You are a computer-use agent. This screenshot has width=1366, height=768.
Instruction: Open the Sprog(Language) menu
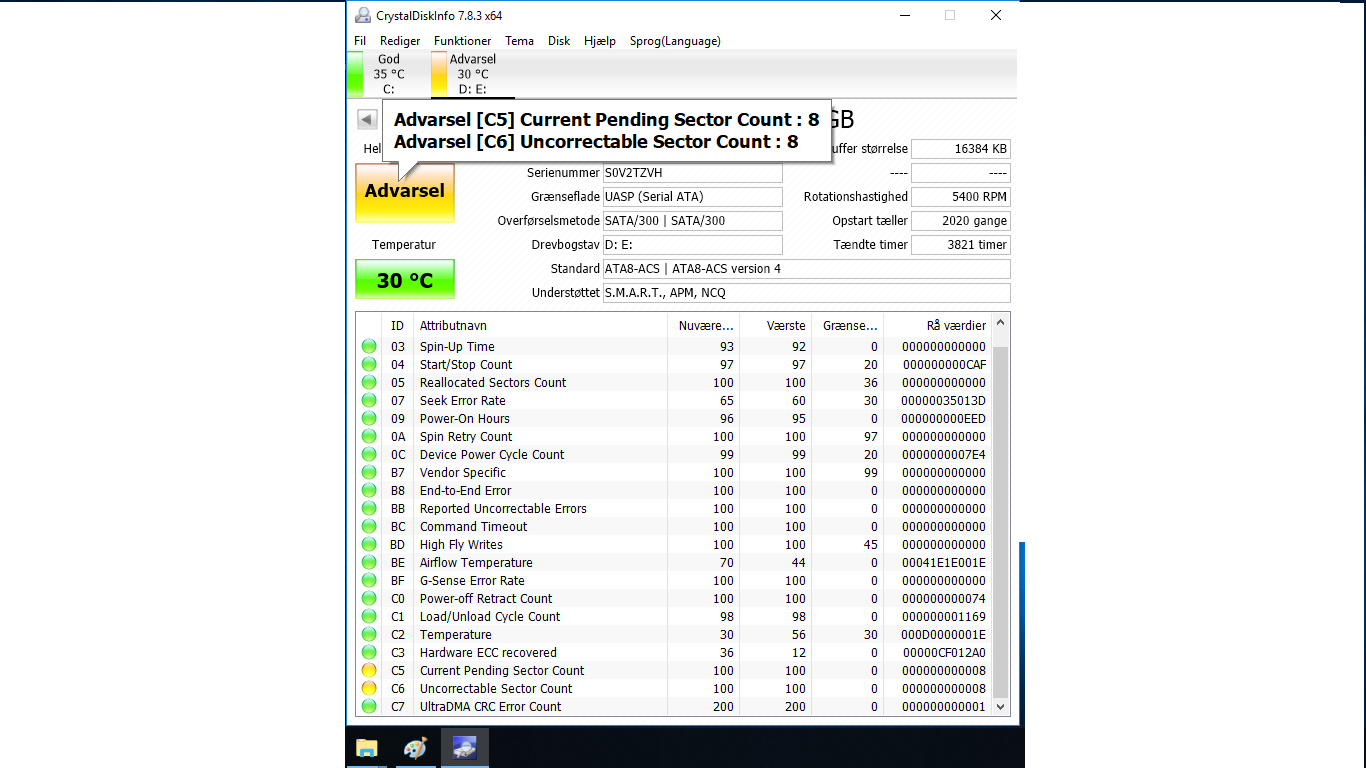675,41
